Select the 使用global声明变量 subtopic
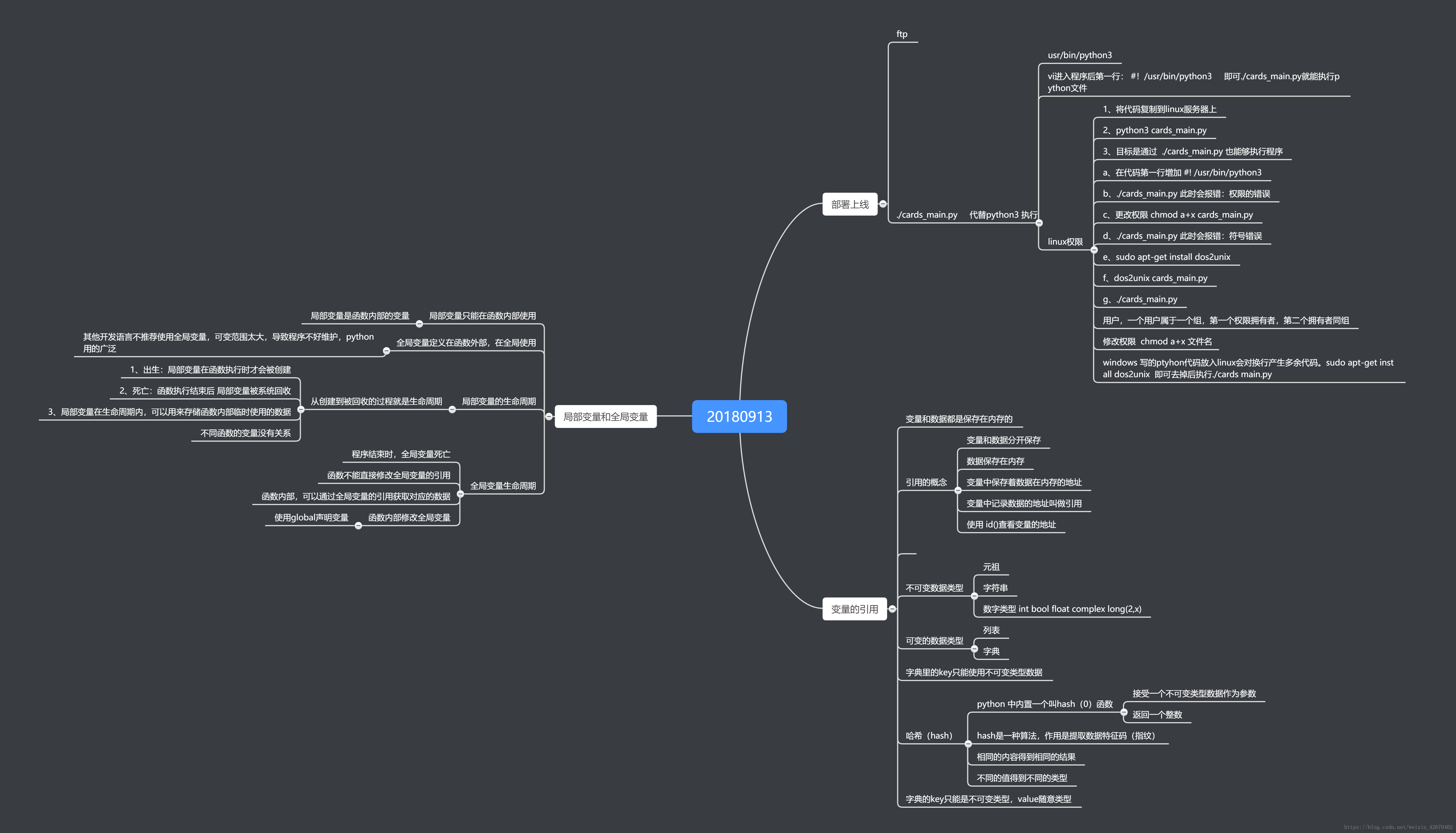 pos(311,517)
